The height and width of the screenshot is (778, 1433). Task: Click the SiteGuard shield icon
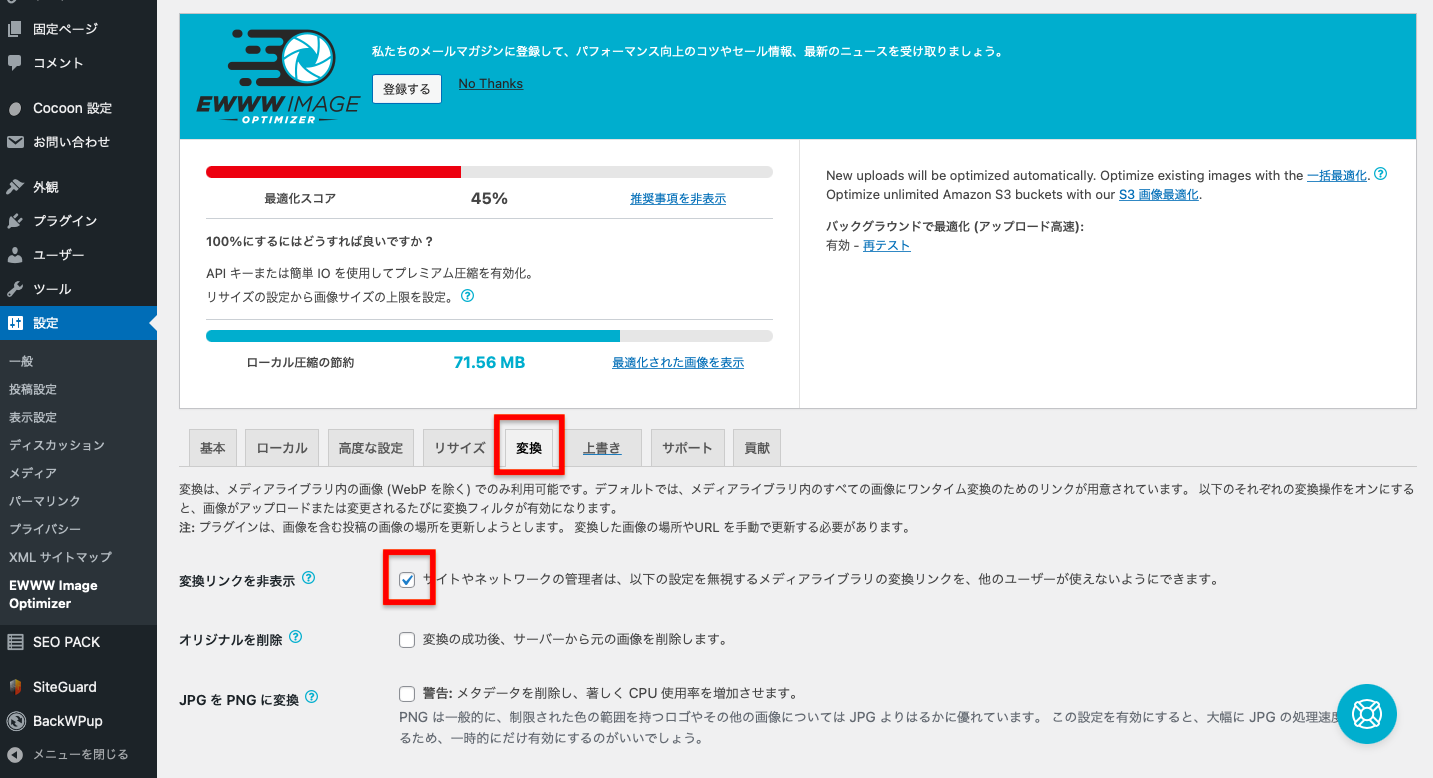pos(15,687)
